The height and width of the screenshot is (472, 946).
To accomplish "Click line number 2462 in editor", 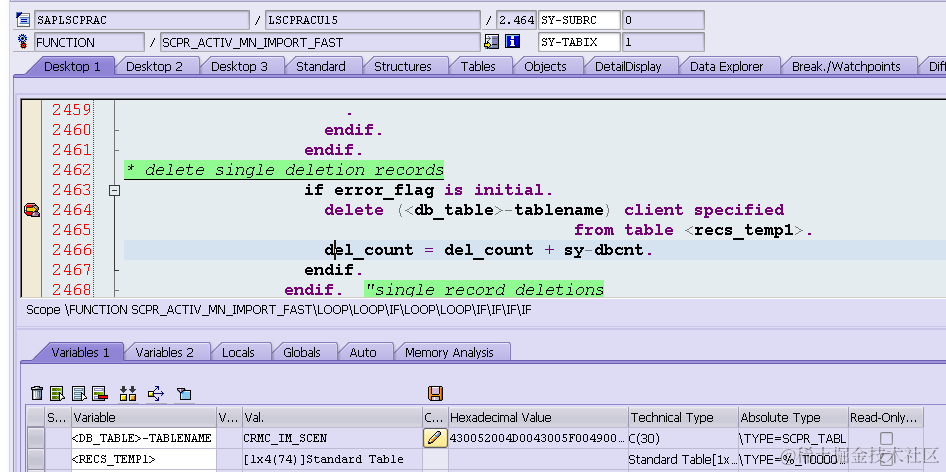I will [71, 170].
